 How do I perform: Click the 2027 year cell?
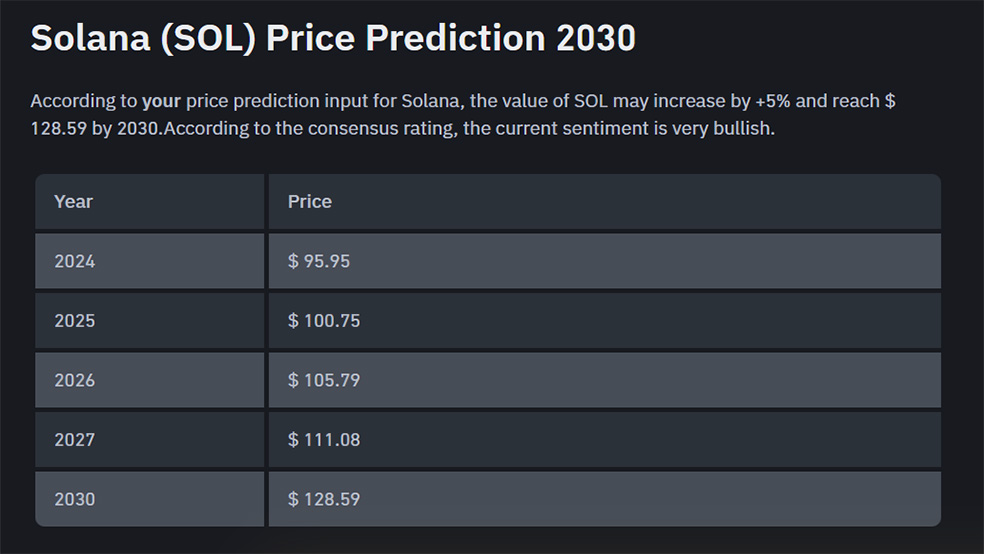click(x=149, y=440)
